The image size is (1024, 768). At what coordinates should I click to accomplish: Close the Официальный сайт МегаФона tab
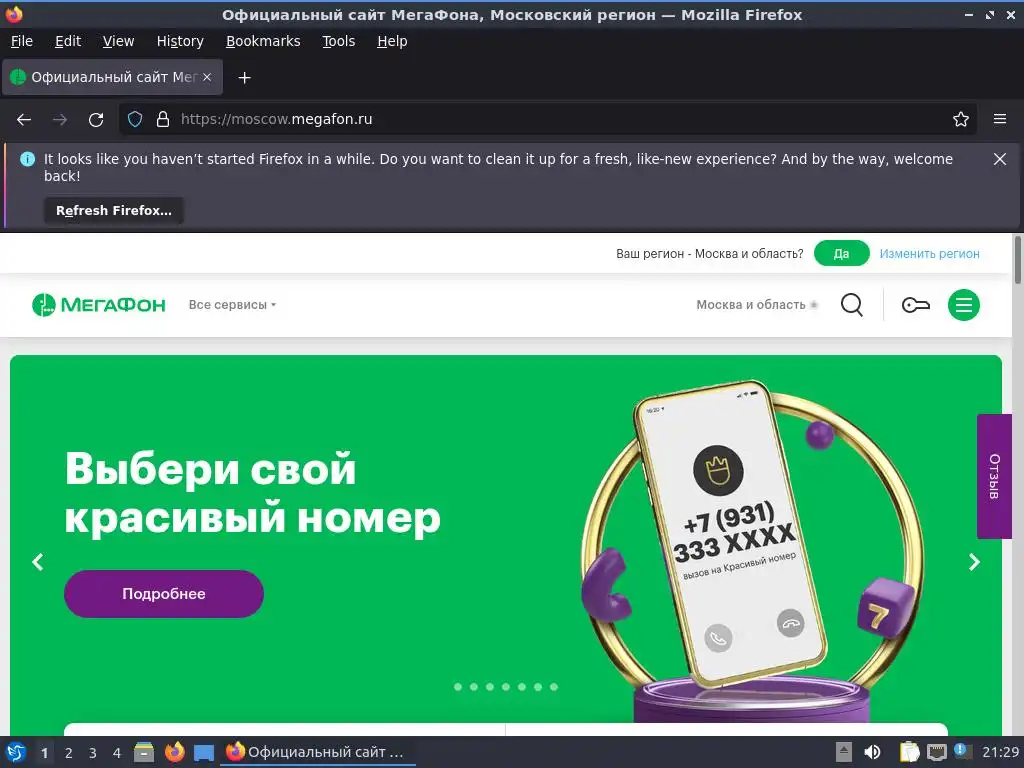[207, 77]
